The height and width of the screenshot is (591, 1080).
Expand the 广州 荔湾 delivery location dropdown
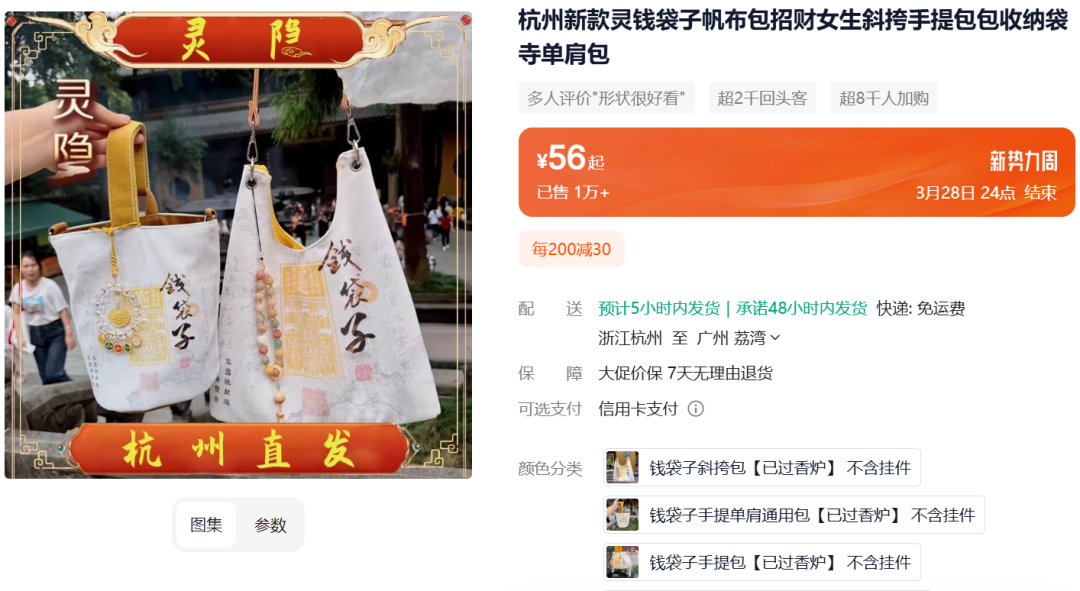click(739, 338)
